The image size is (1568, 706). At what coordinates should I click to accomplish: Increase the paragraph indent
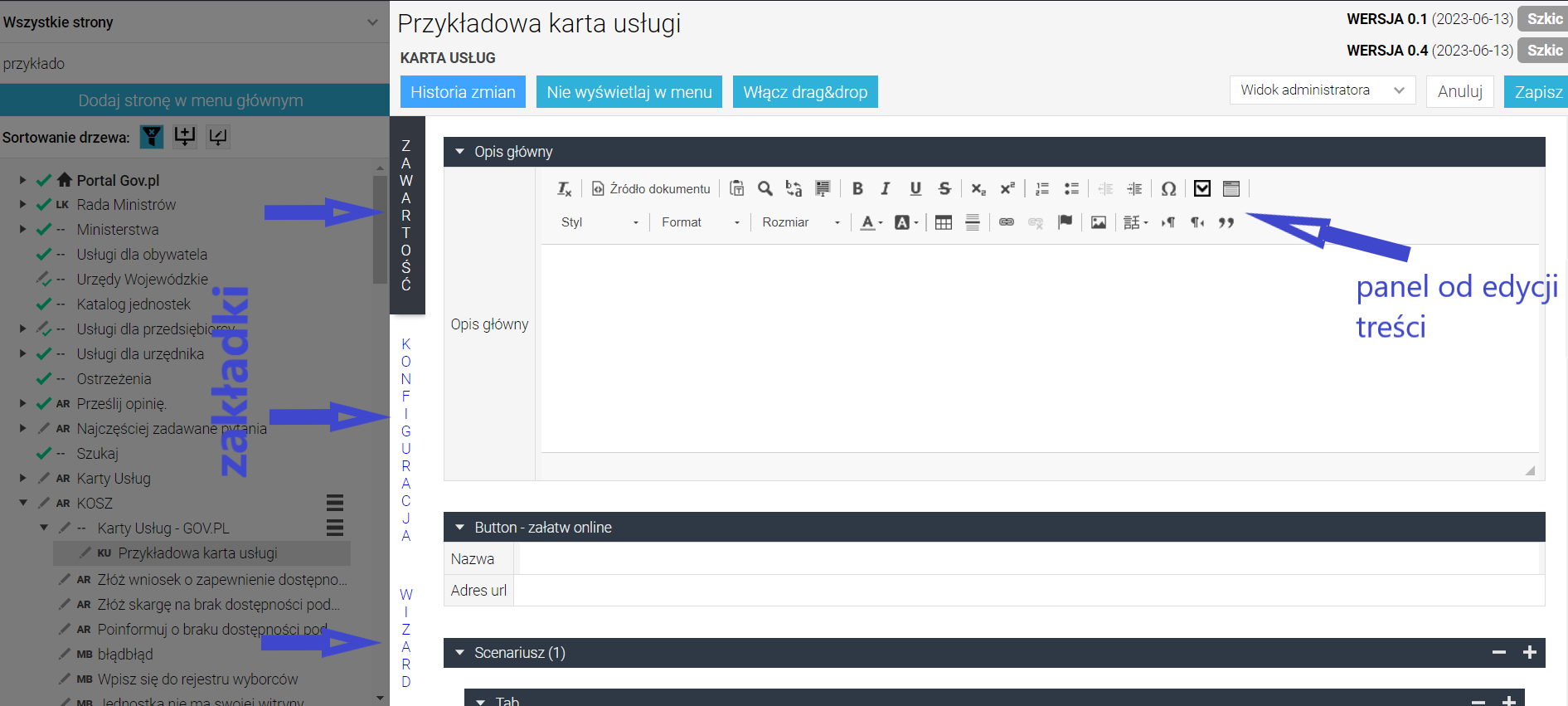(x=1134, y=189)
